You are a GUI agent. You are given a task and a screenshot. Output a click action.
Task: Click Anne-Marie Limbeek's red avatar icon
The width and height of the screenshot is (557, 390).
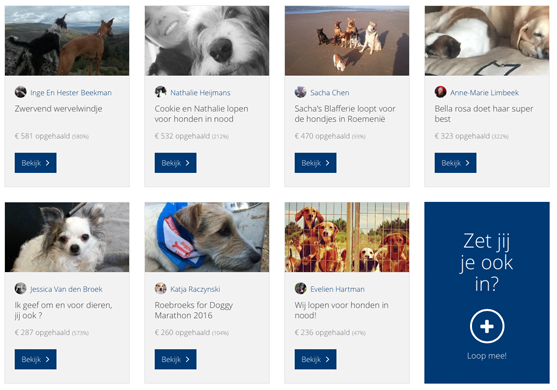coord(440,92)
